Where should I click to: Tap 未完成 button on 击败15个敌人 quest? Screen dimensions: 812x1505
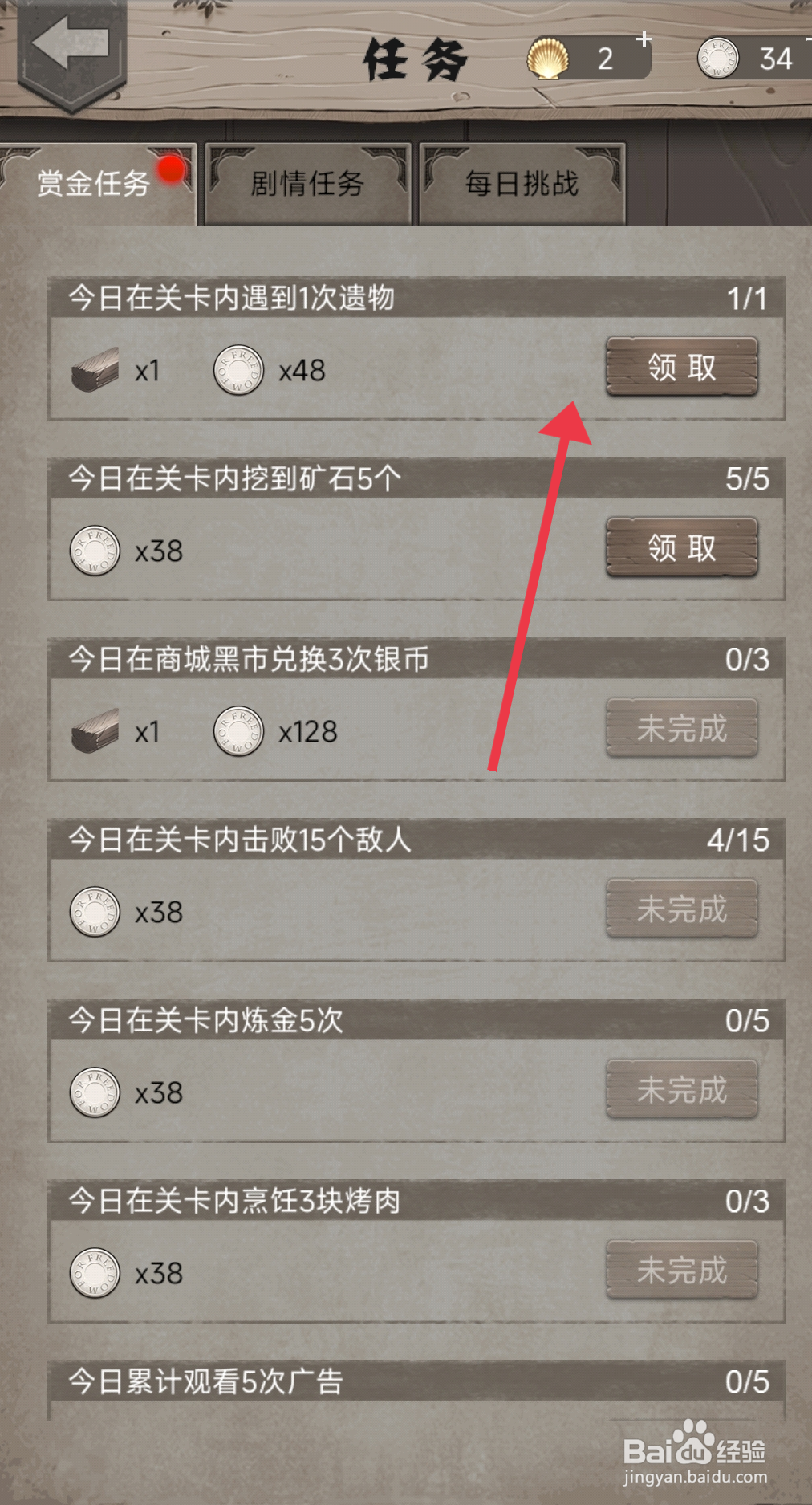point(681,909)
